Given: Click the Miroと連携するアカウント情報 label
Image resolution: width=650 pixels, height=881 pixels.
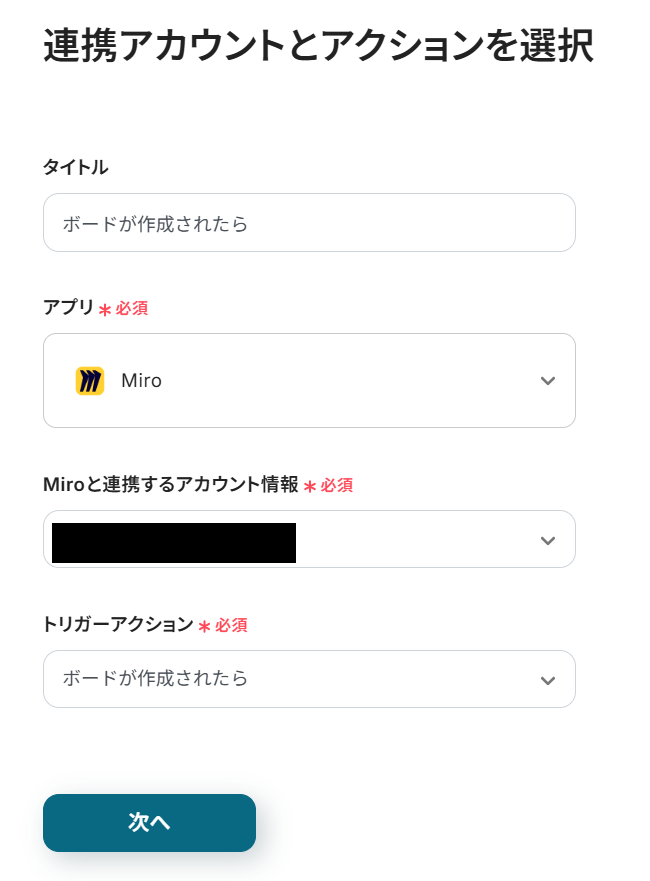Looking at the screenshot, I should pos(170,485).
